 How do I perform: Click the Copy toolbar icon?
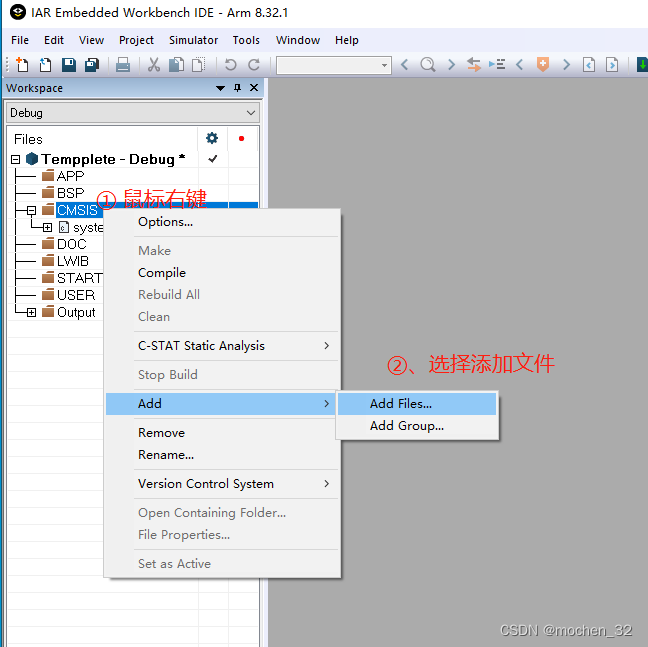[176, 65]
